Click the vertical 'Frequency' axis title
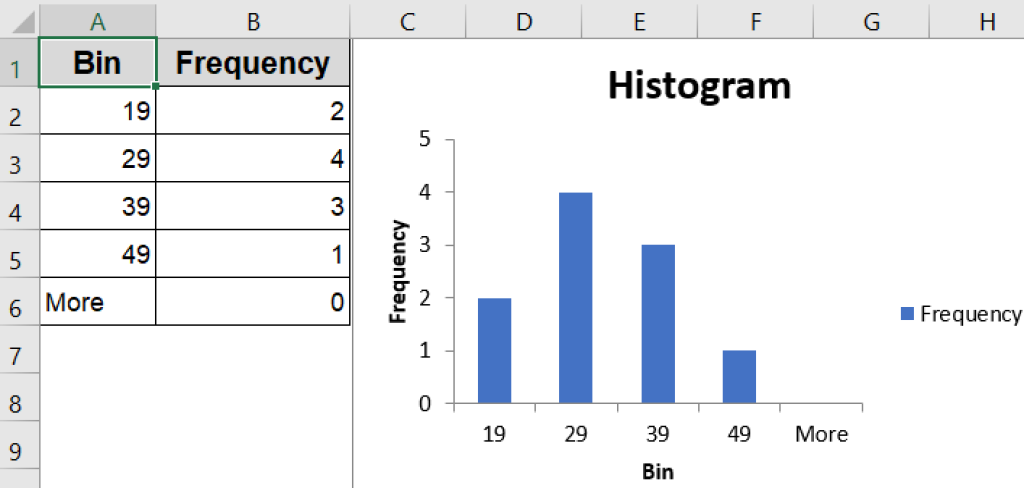Image resolution: width=1024 pixels, height=488 pixels. pos(398,271)
